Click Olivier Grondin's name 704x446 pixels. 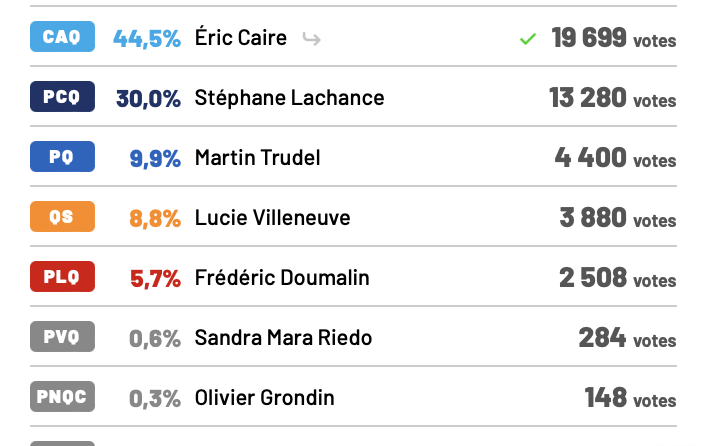click(x=264, y=397)
